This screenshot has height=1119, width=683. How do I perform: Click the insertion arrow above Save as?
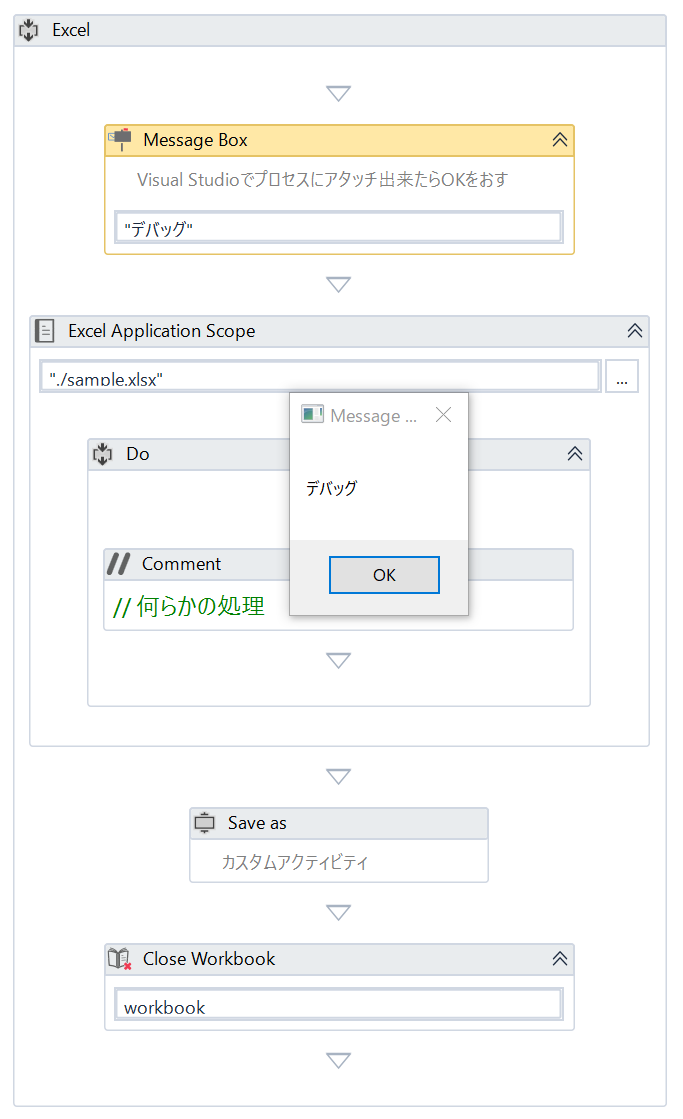click(x=338, y=776)
